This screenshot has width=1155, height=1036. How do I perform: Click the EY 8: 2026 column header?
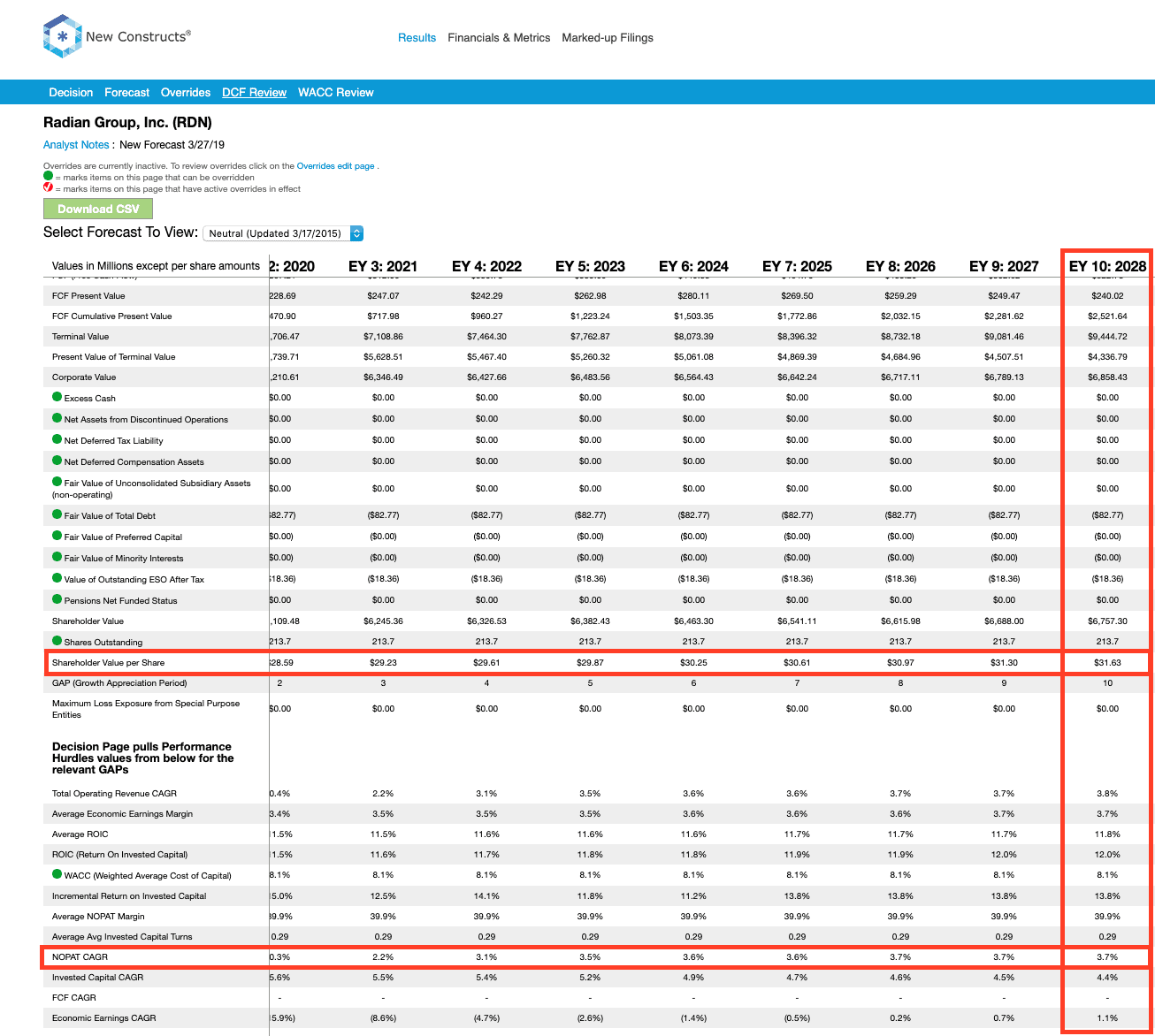tap(900, 266)
